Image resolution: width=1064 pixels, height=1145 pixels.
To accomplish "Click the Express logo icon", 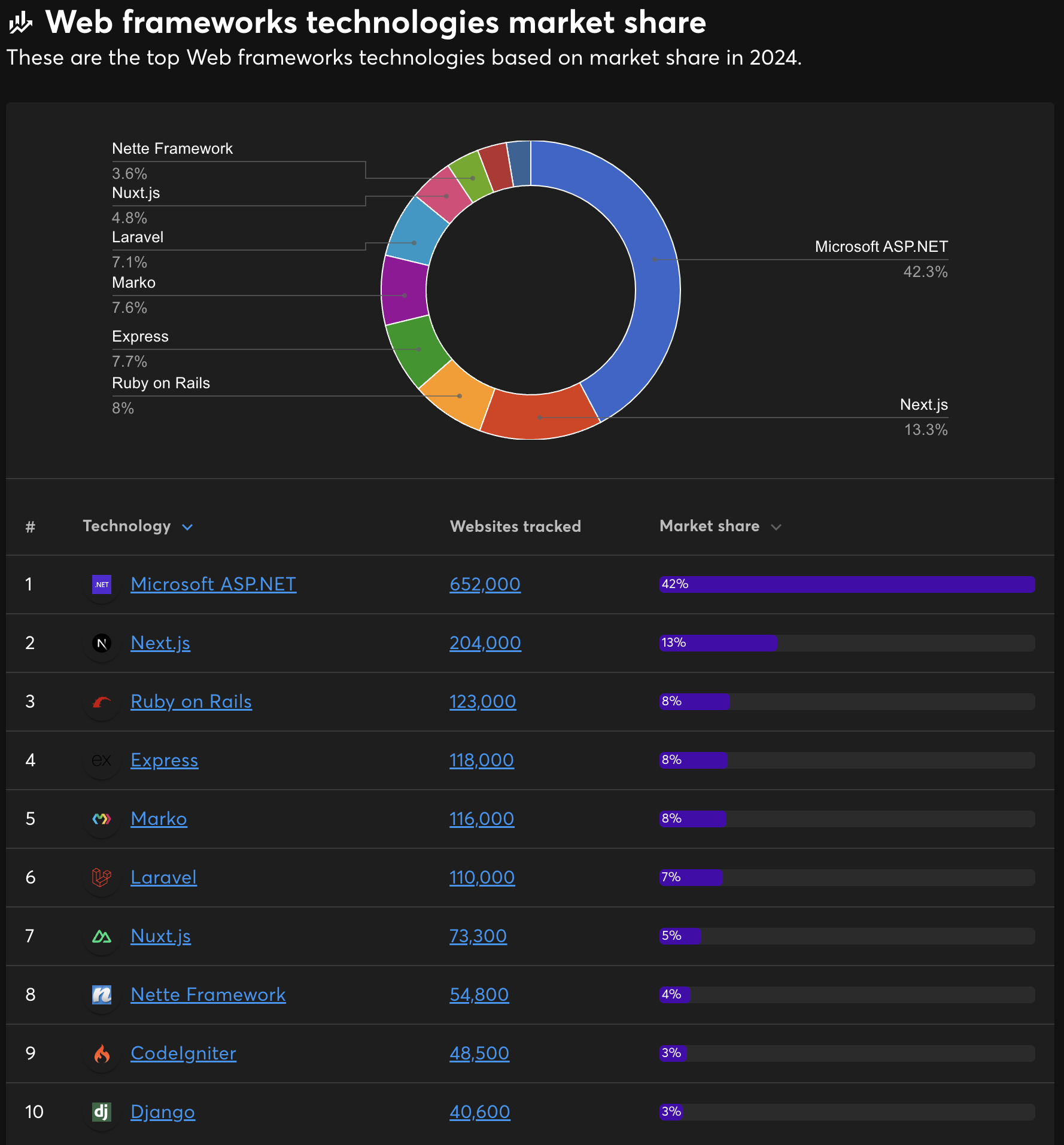I will (102, 760).
